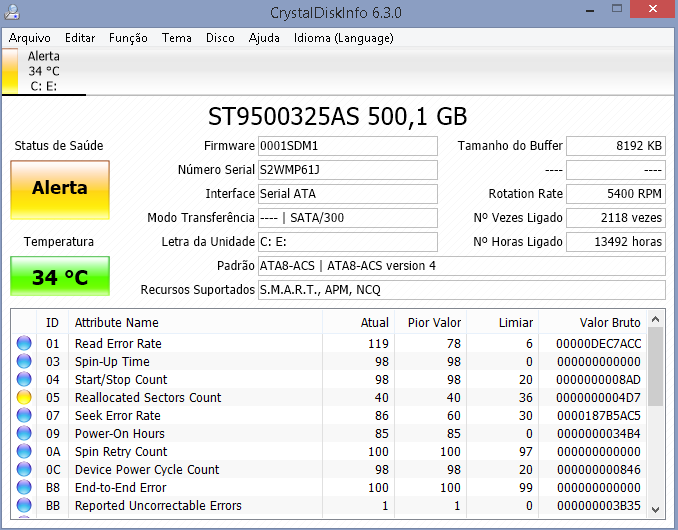This screenshot has width=678, height=530.
Task: Click the disk title ST9500325AS 500,1 GB
Action: pyautogui.click(x=338, y=116)
